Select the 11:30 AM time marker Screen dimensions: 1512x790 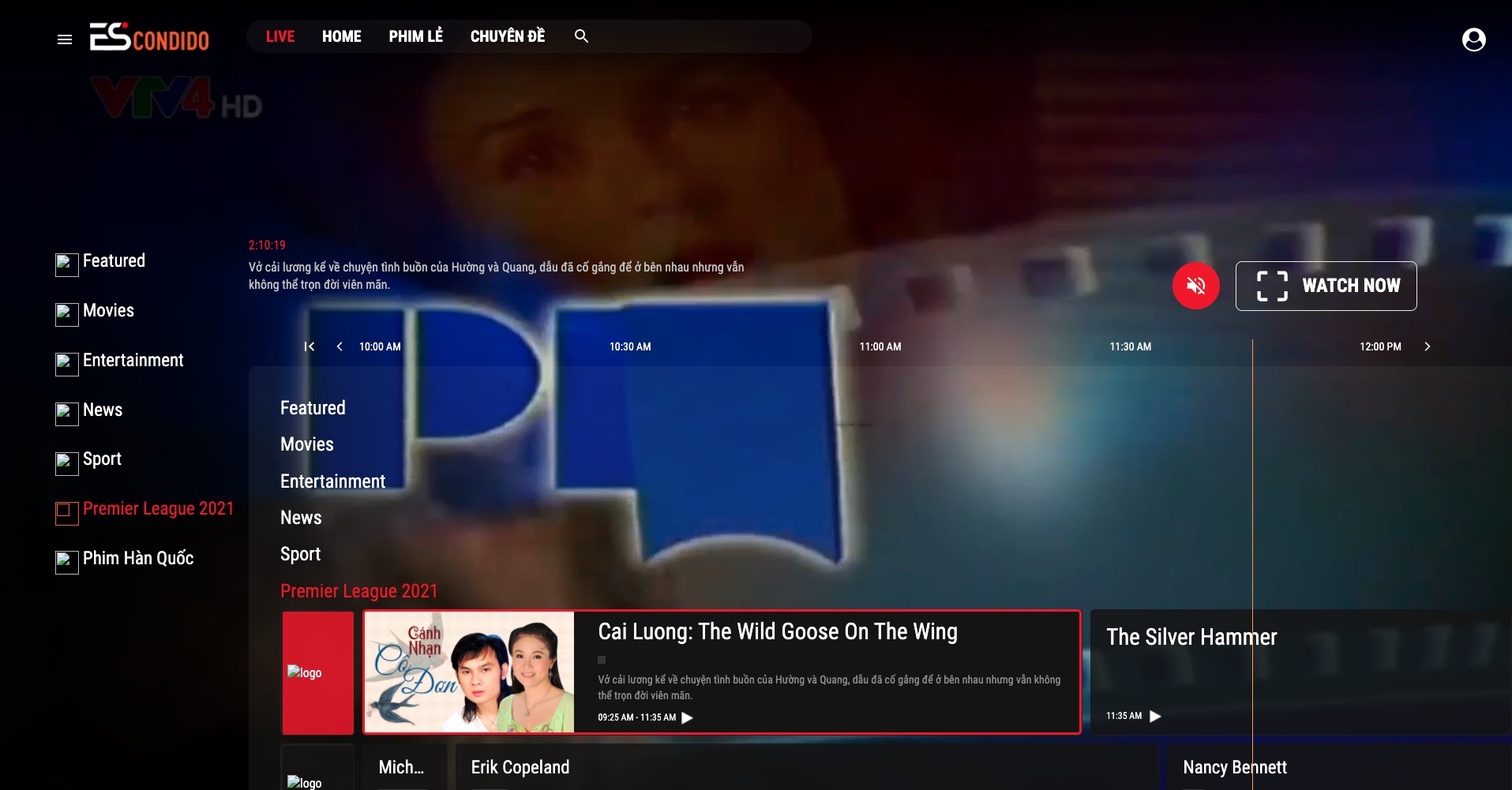1131,346
